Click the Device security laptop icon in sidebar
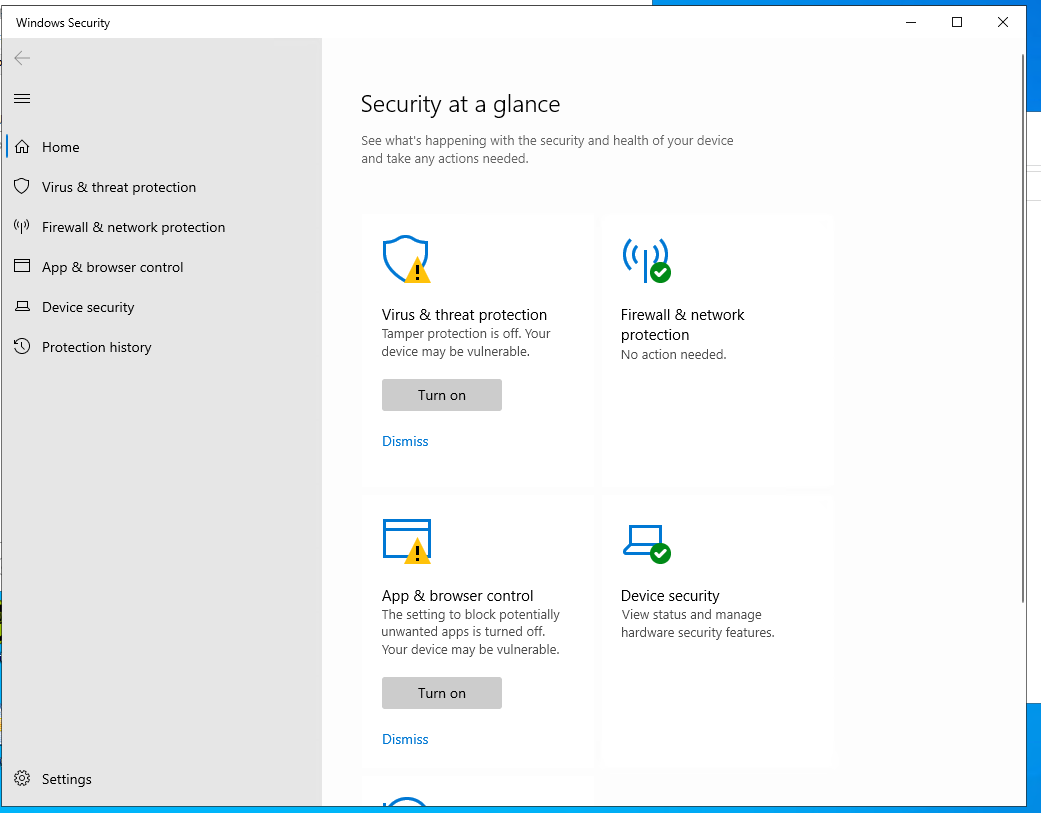1041x813 pixels. [x=22, y=306]
